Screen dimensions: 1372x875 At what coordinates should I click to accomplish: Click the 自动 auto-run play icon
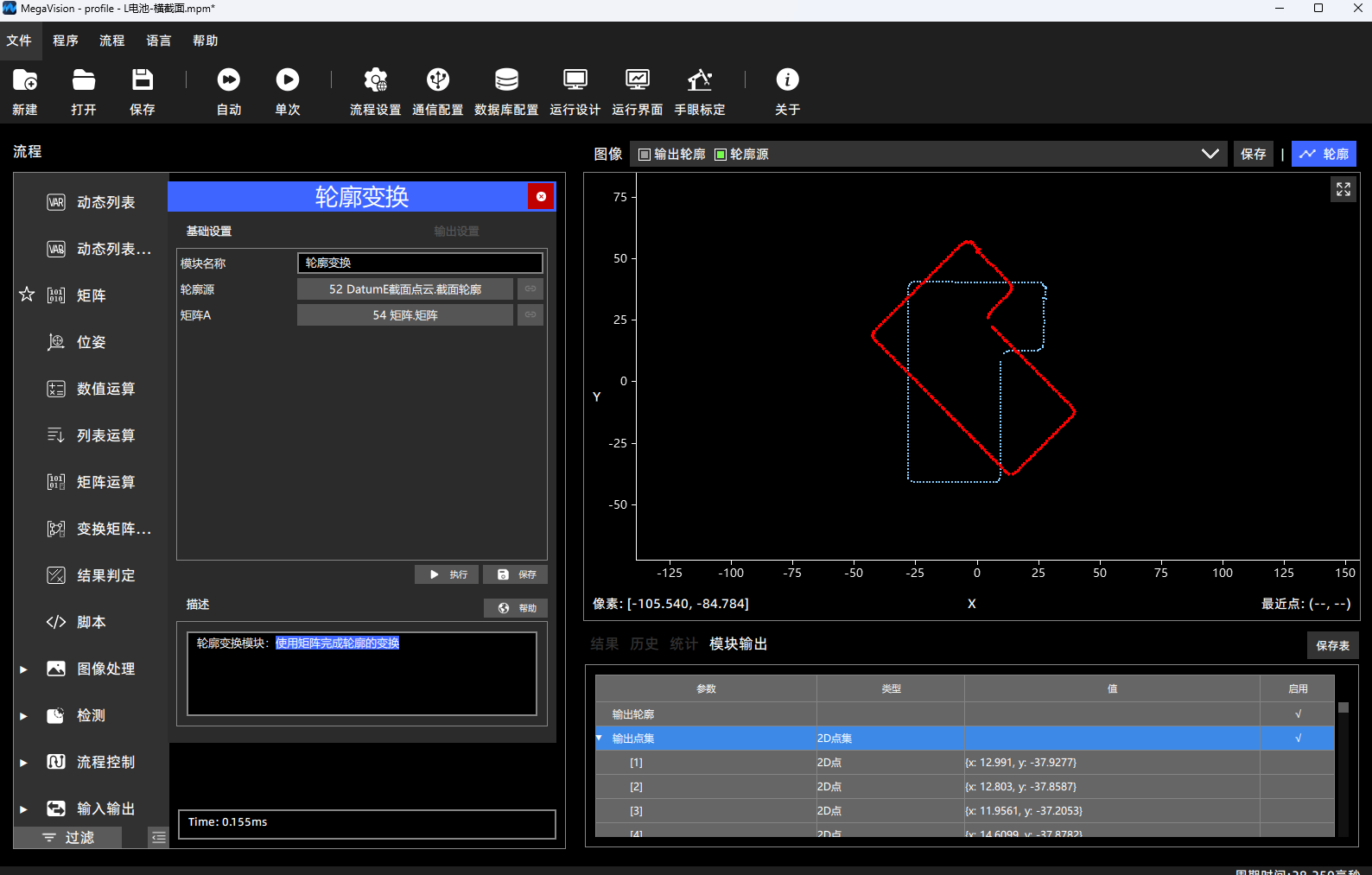(x=229, y=80)
